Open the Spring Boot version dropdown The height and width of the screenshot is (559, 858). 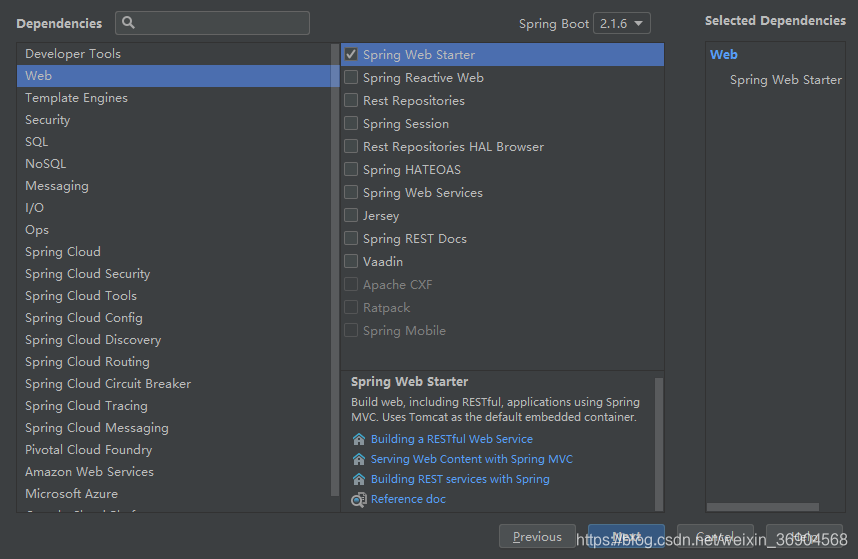pyautogui.click(x=622, y=24)
